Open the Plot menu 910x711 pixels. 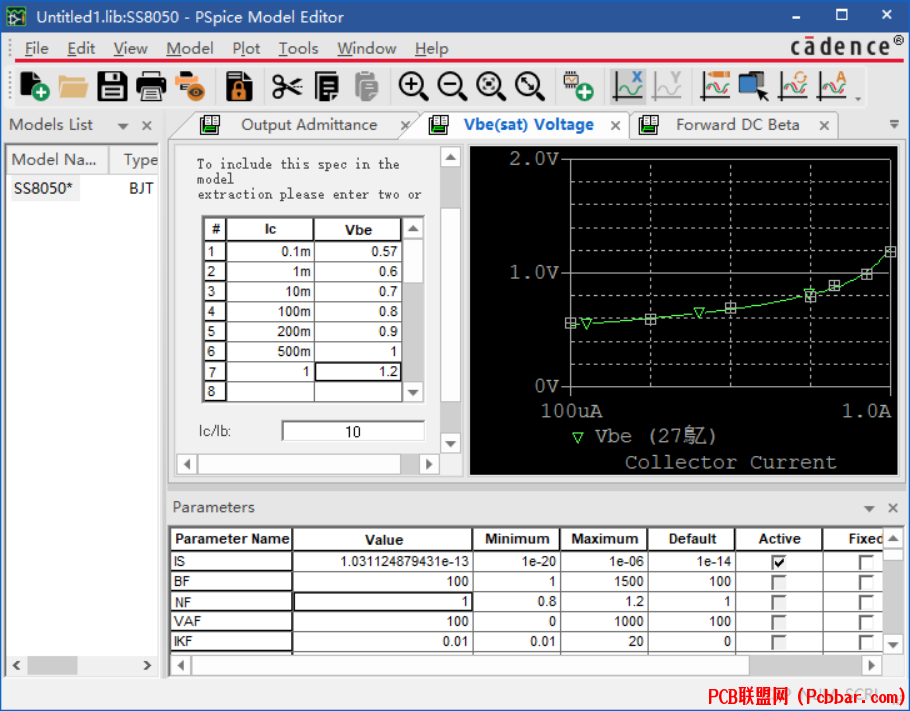(246, 48)
